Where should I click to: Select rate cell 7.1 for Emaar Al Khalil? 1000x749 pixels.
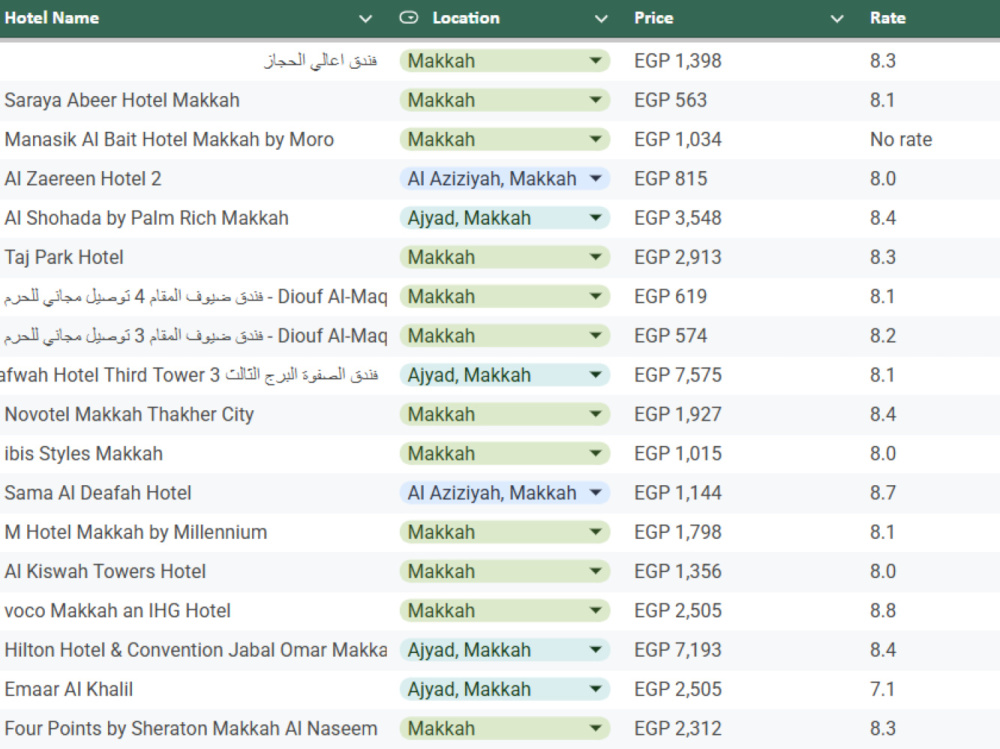pos(882,689)
